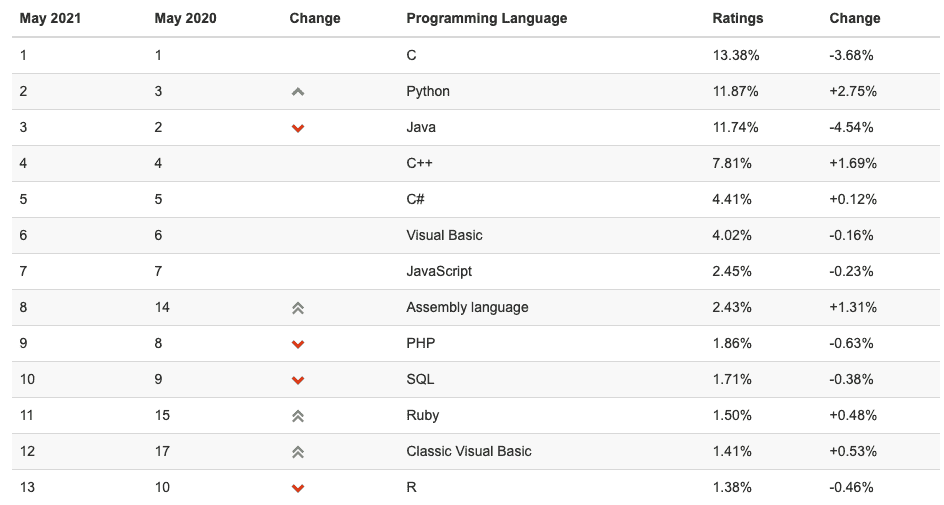Click the C++ rating value 7.81%

tap(731, 163)
